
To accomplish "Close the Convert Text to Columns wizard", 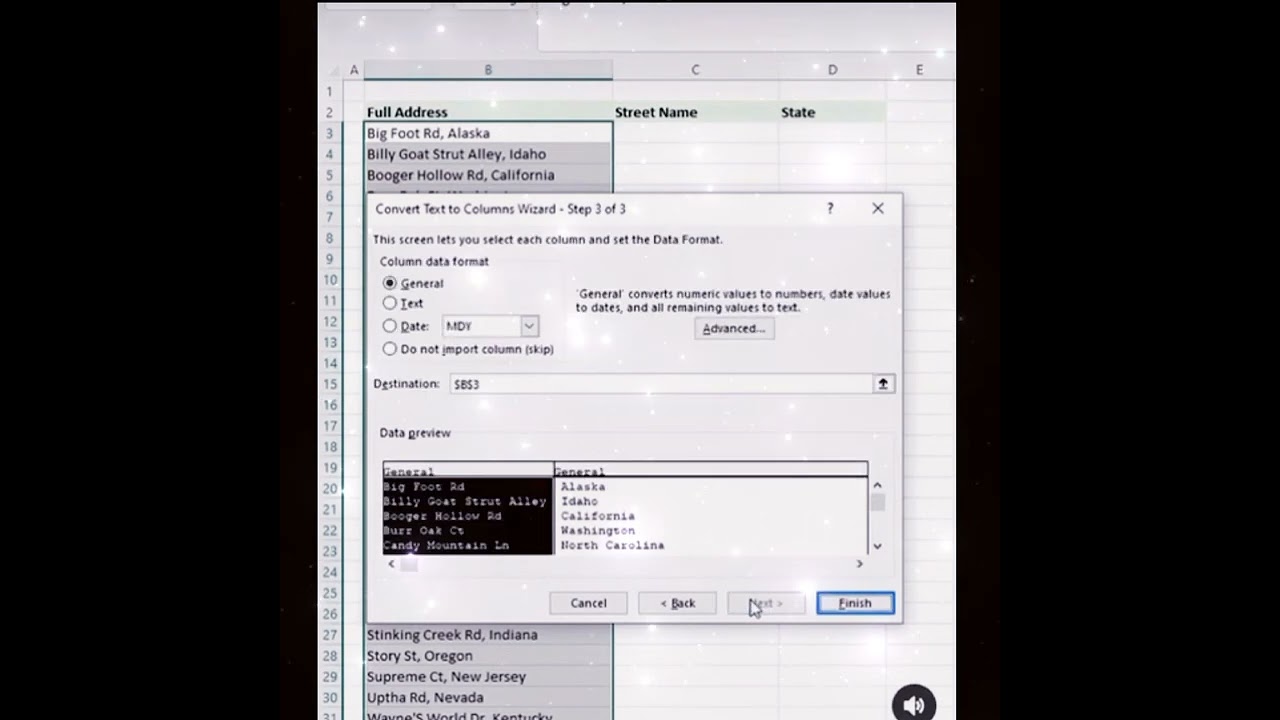I will tap(878, 208).
